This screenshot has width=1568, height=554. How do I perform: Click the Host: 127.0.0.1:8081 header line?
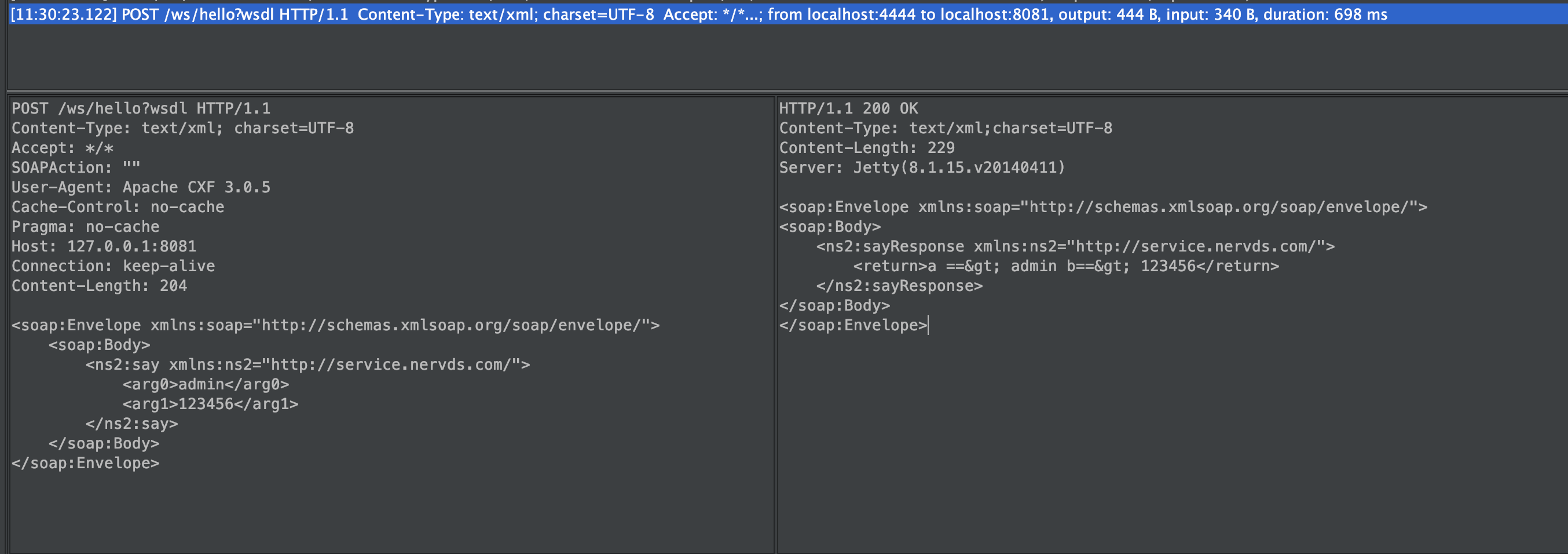point(104,246)
